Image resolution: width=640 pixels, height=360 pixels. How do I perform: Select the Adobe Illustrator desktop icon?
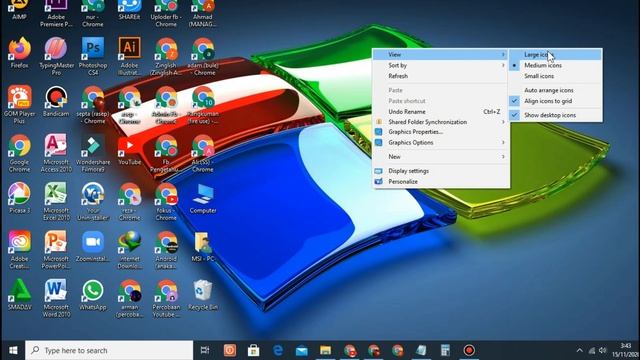click(x=129, y=56)
